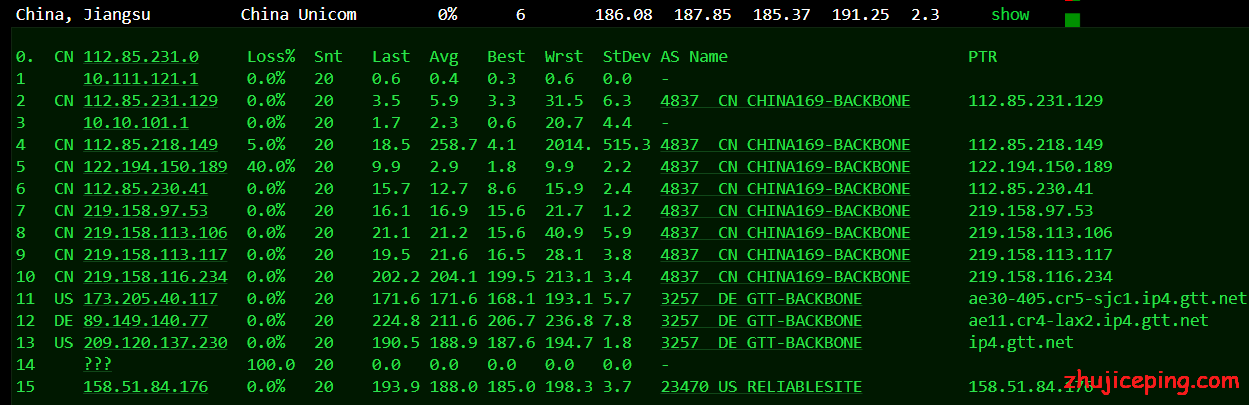Click the CHINA169-BACKBONE AS link in hop 6

pyautogui.click(x=785, y=189)
